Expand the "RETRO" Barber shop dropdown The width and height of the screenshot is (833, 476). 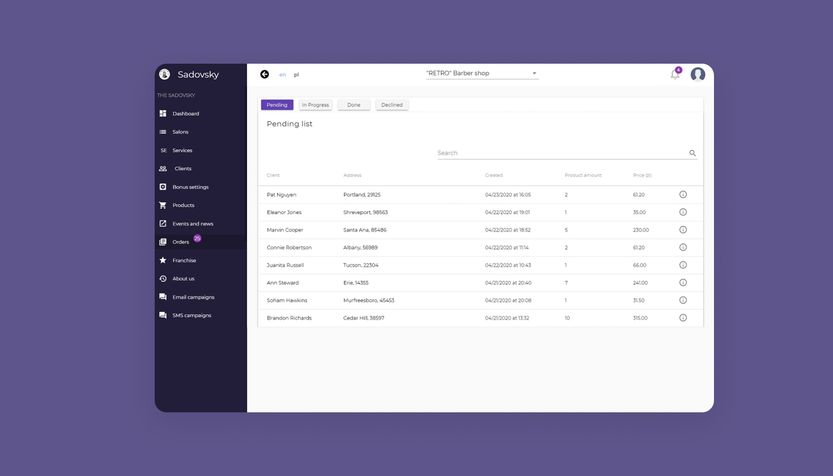click(x=534, y=73)
